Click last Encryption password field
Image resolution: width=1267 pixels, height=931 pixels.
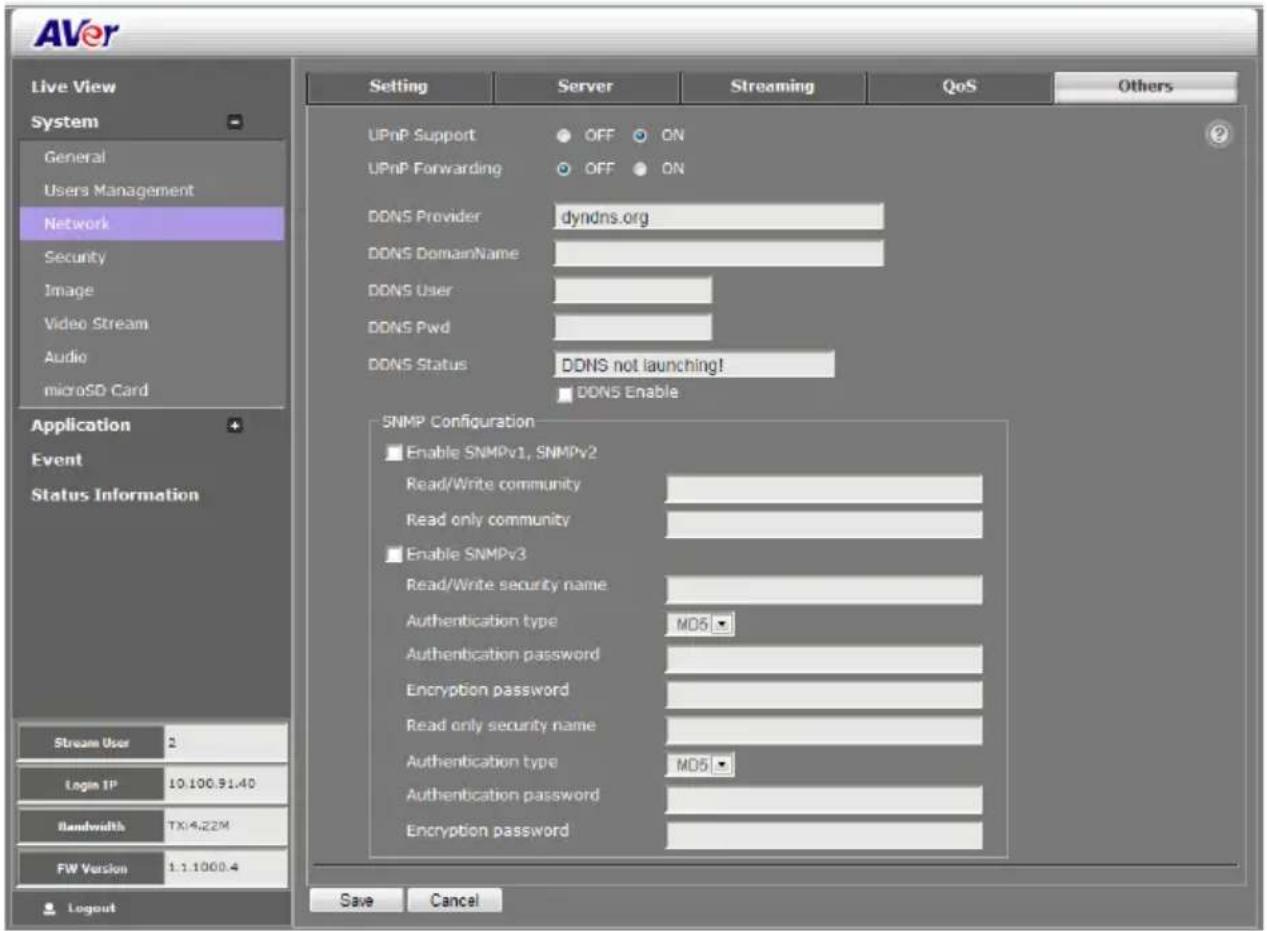point(825,836)
